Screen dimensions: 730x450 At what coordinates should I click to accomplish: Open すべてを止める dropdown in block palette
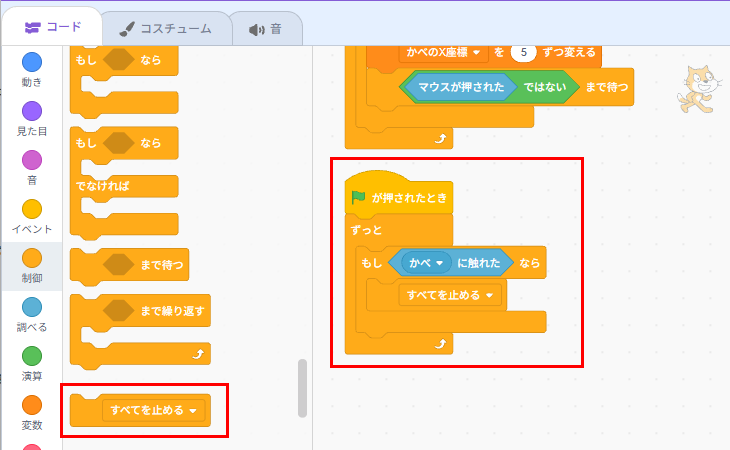(x=192, y=410)
